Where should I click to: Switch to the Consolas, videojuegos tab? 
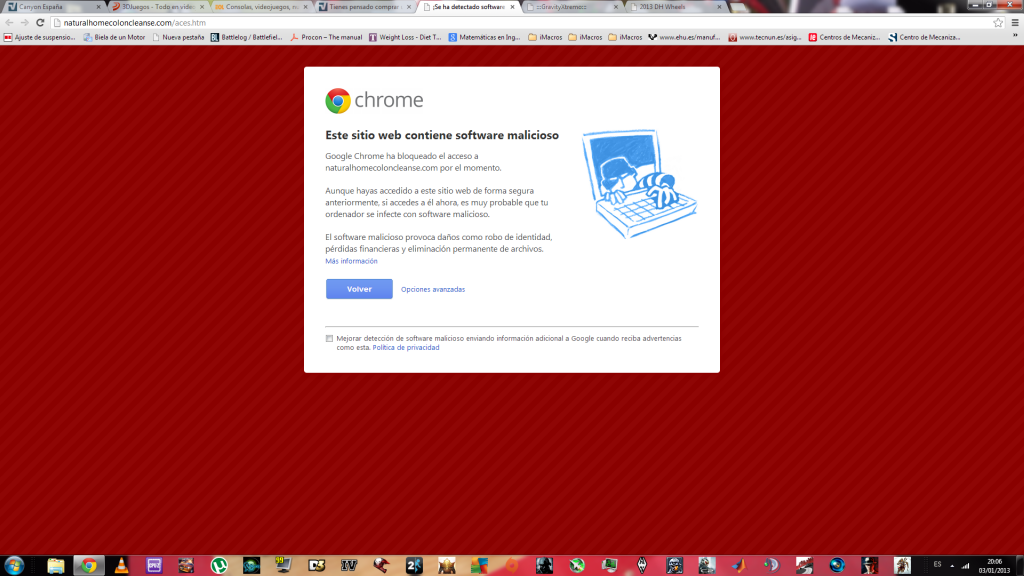(261, 7)
